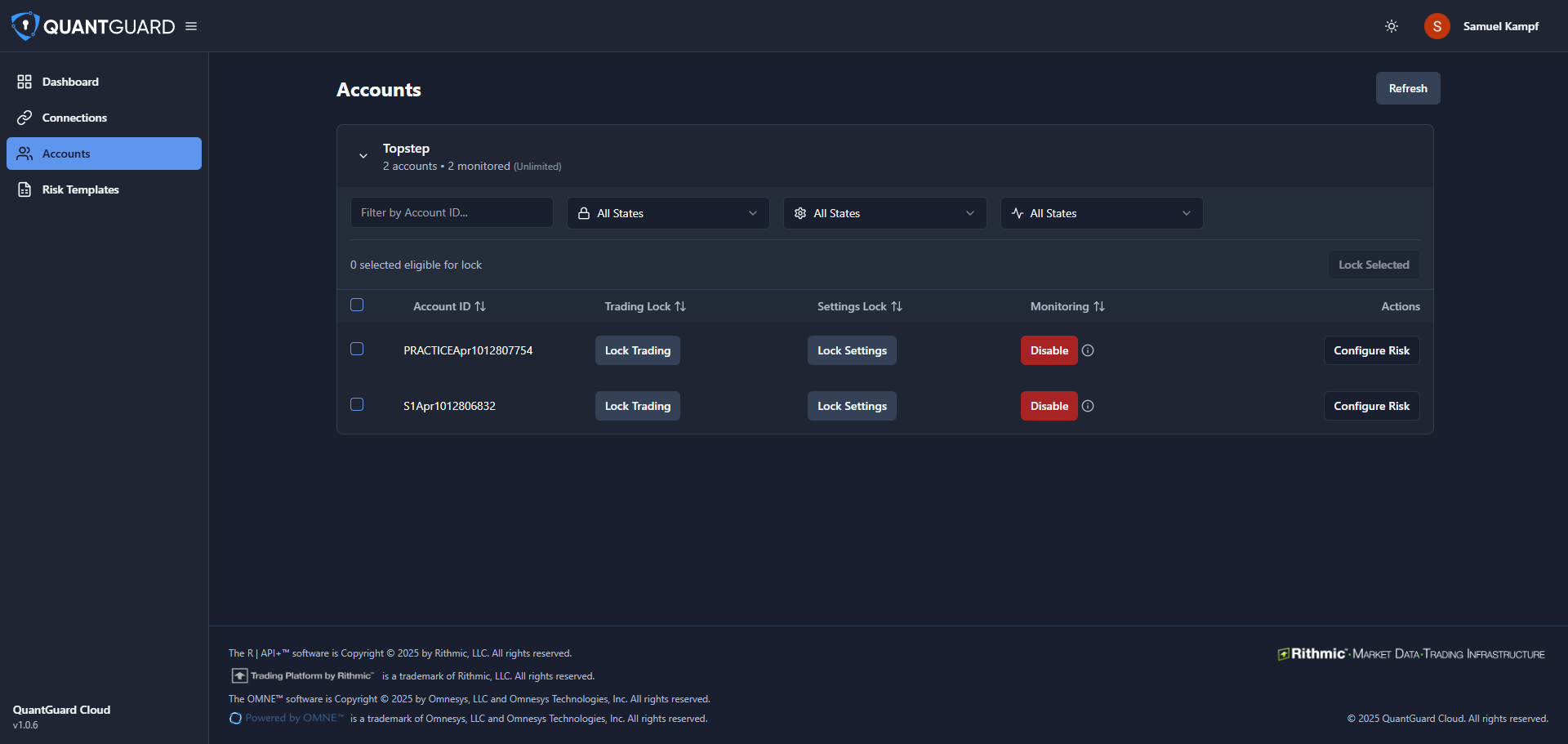Open Risk Templates from the sidebar

click(80, 189)
